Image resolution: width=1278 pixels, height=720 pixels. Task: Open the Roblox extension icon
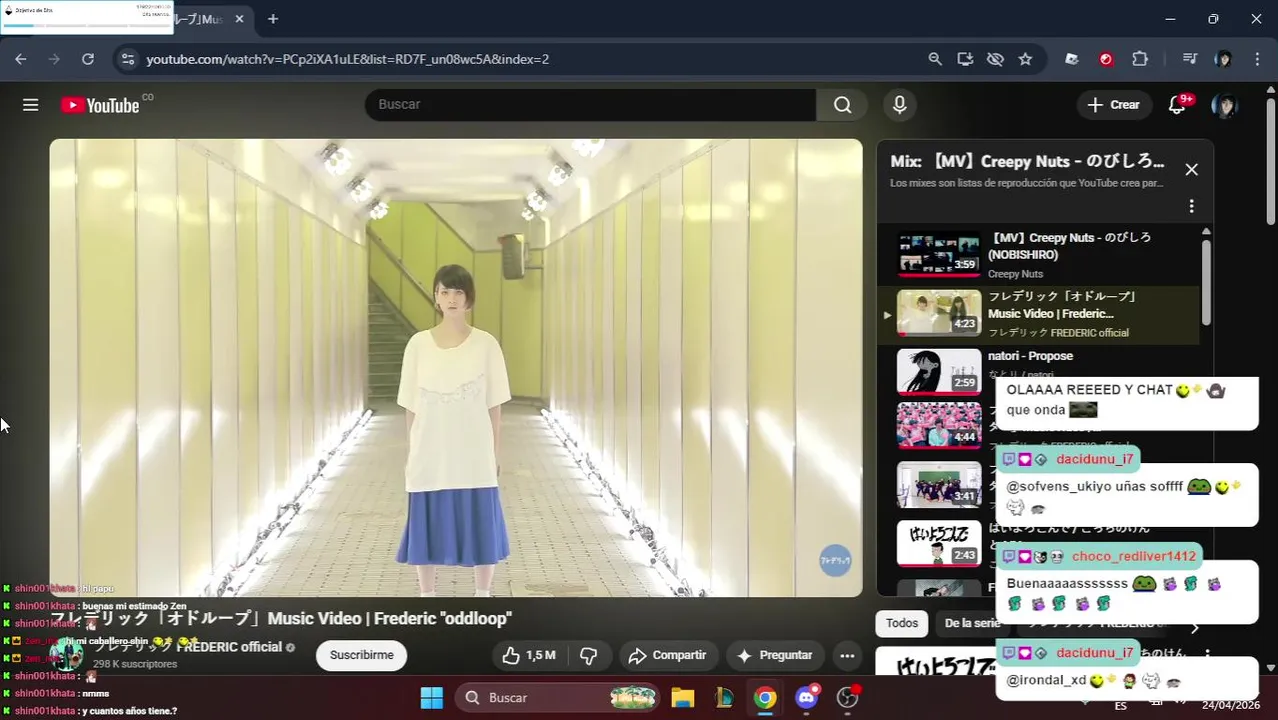tap(1072, 59)
